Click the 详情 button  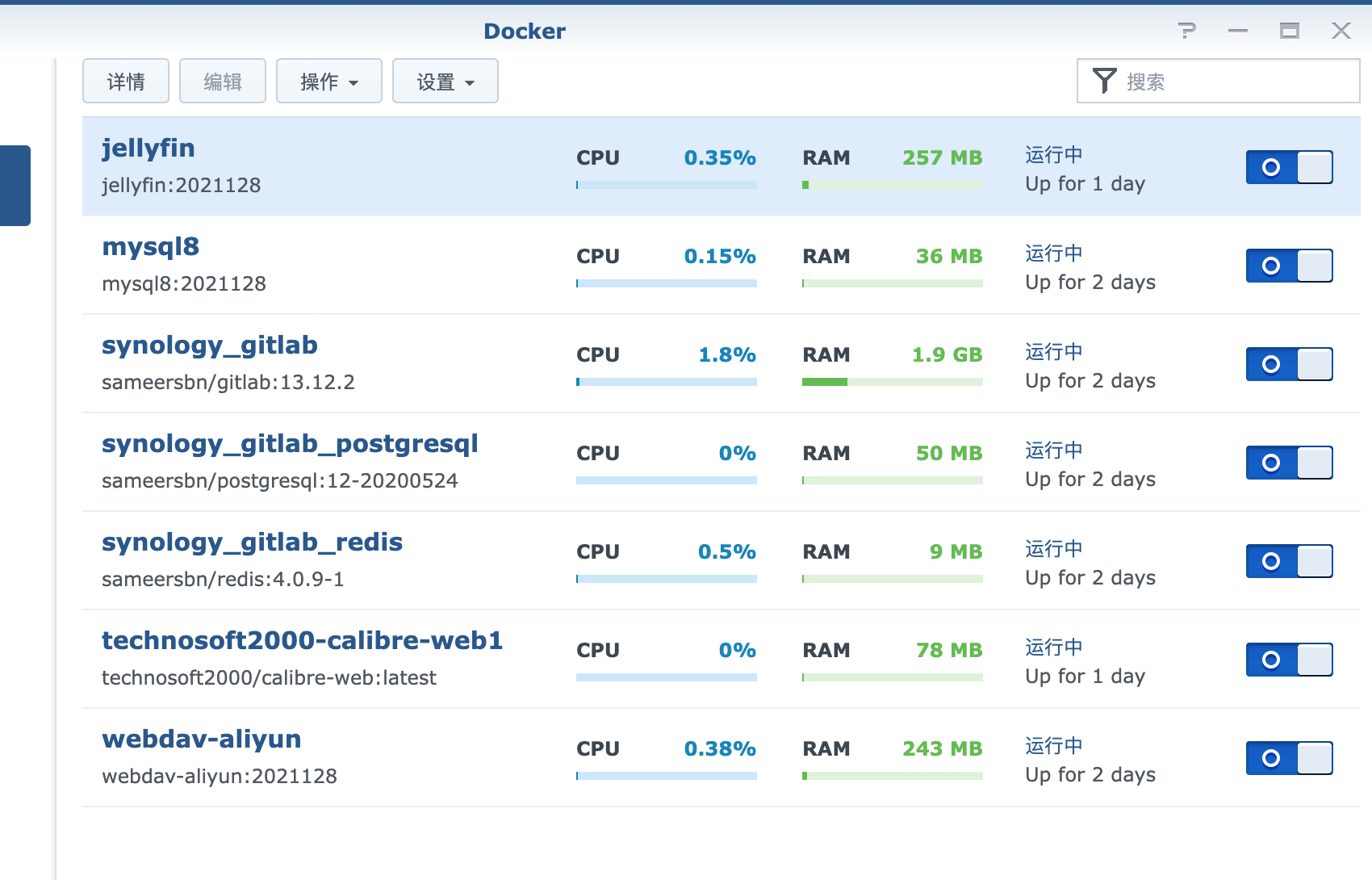pos(126,82)
